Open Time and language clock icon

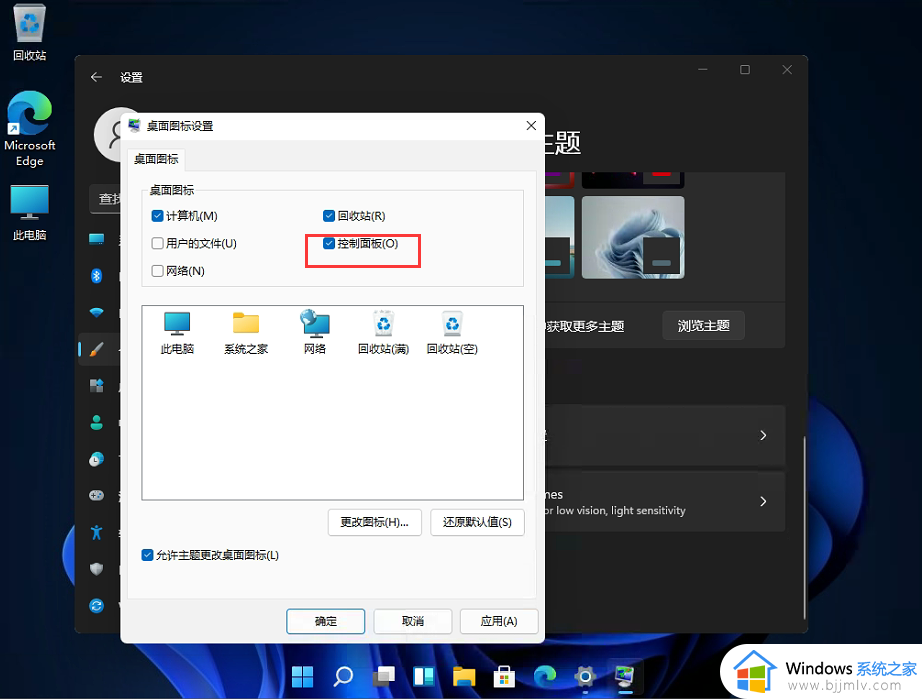pyautogui.click(x=96, y=459)
